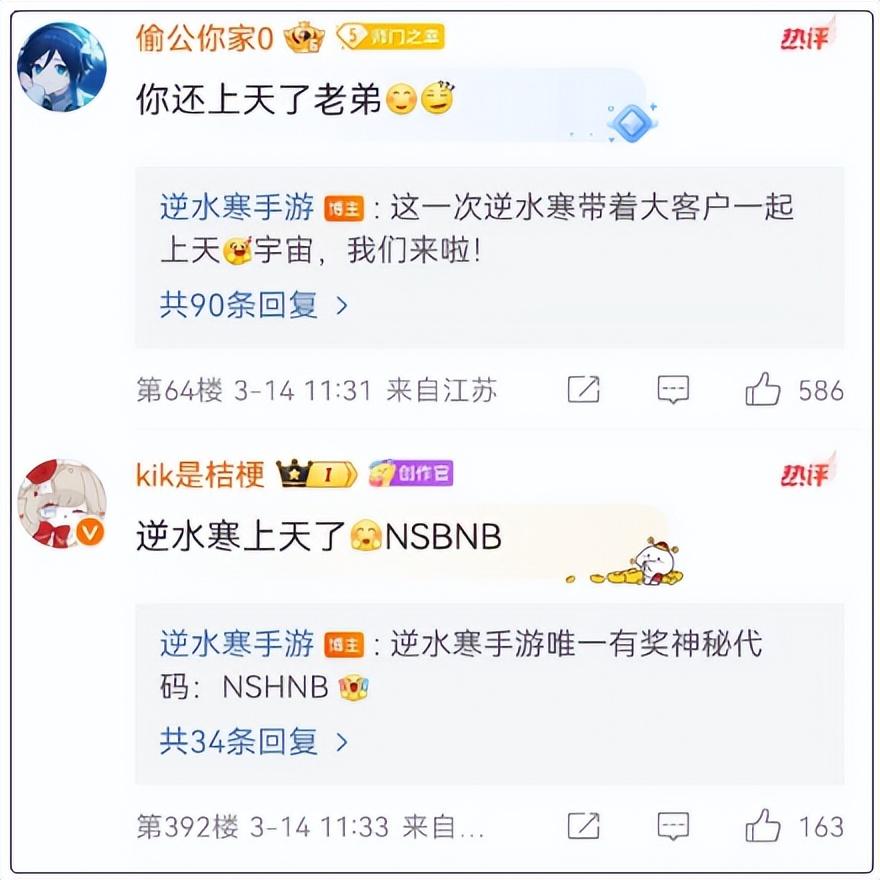Screen dimensions: 880x880
Task: Tap the blue diamond decoration on first comment
Action: click(x=631, y=122)
